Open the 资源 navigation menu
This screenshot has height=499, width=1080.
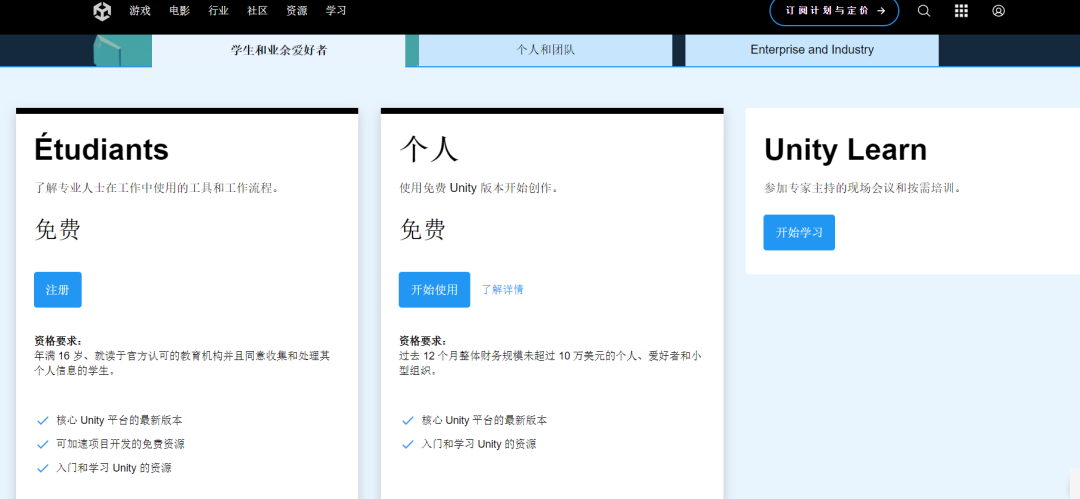[x=297, y=11]
